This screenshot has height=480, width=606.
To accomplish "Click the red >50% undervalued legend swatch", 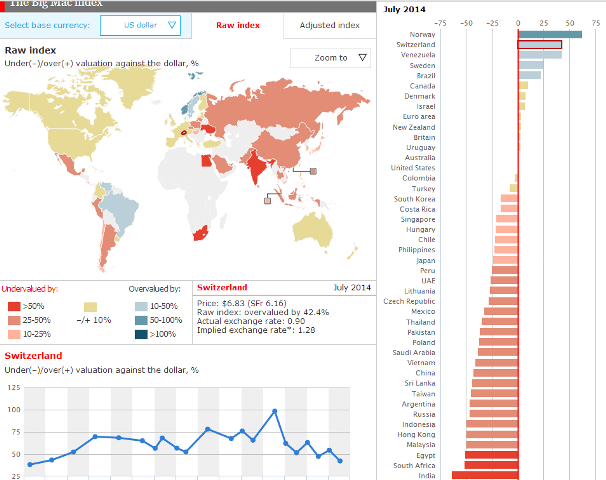I will 13,305.
